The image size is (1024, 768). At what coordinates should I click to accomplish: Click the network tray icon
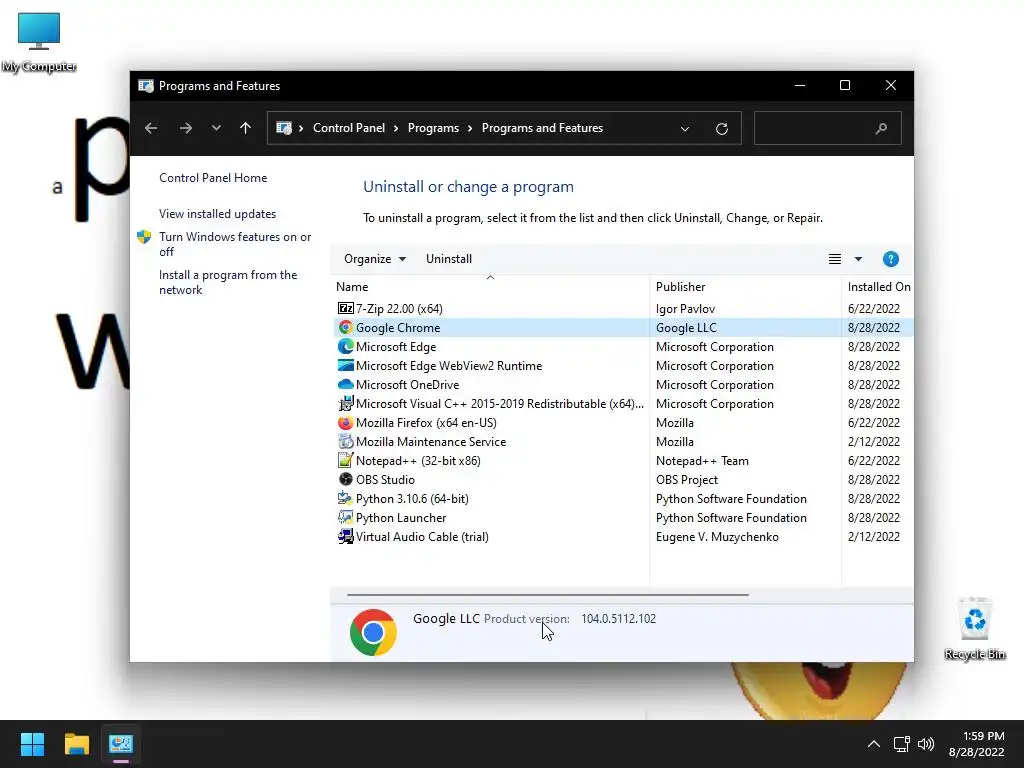[x=901, y=744]
